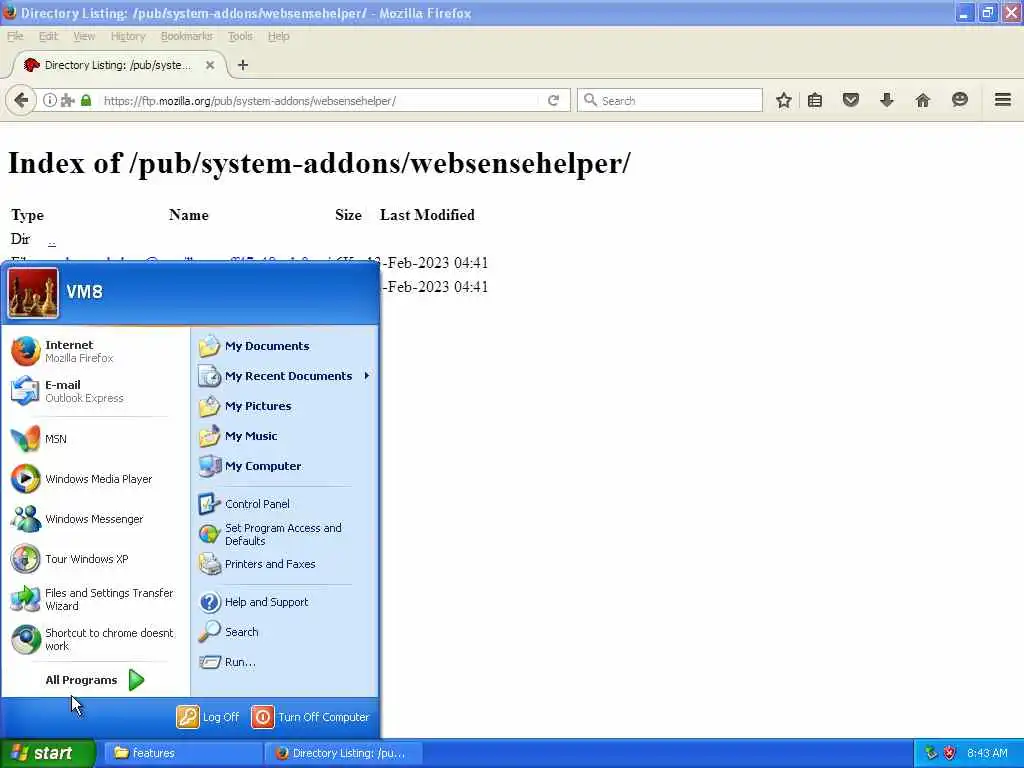Show bookmarks list icon in toolbar
The image size is (1024, 768).
tap(814, 101)
